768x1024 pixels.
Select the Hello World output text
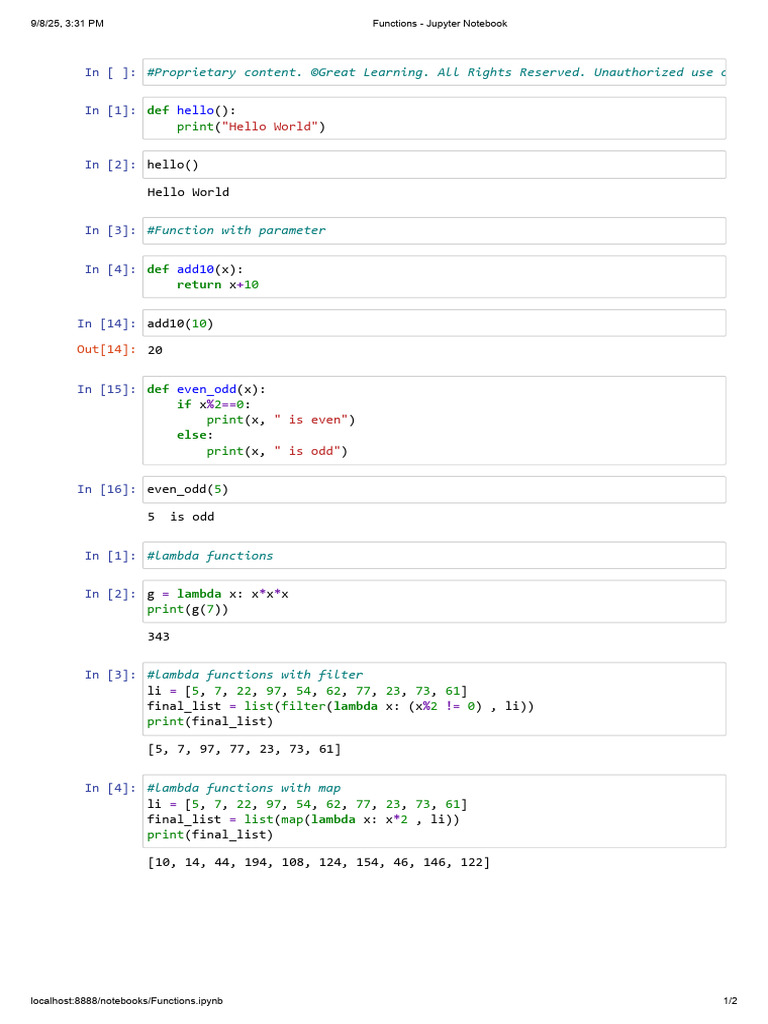[188, 192]
